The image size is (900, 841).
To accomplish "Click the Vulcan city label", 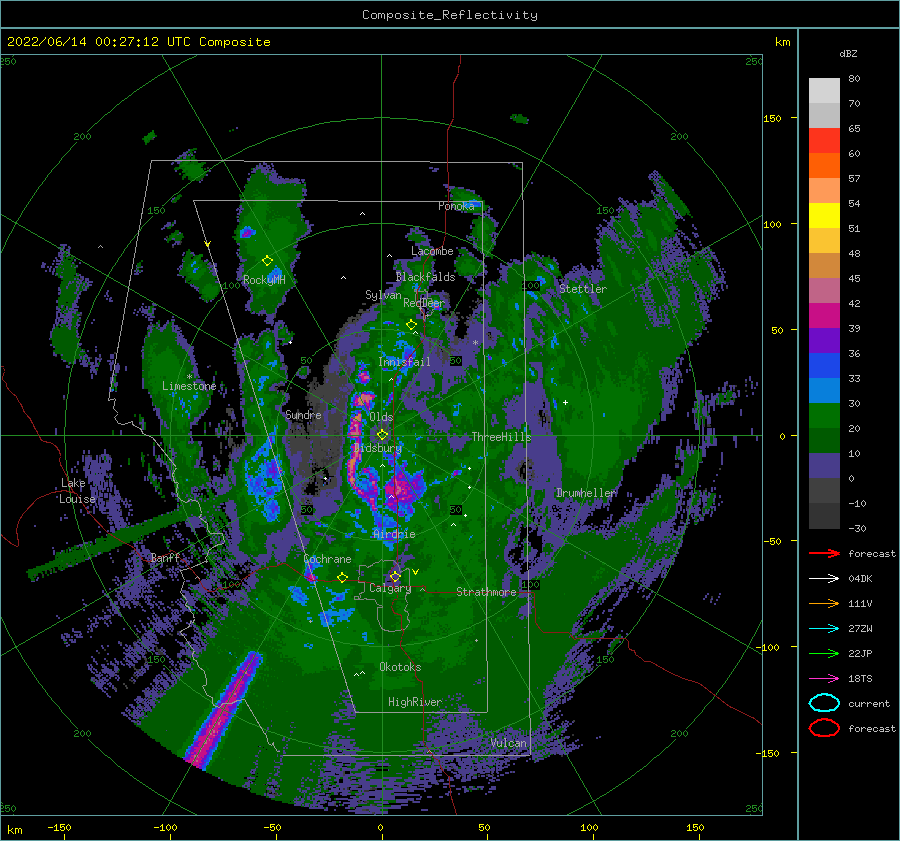I will (x=508, y=743).
